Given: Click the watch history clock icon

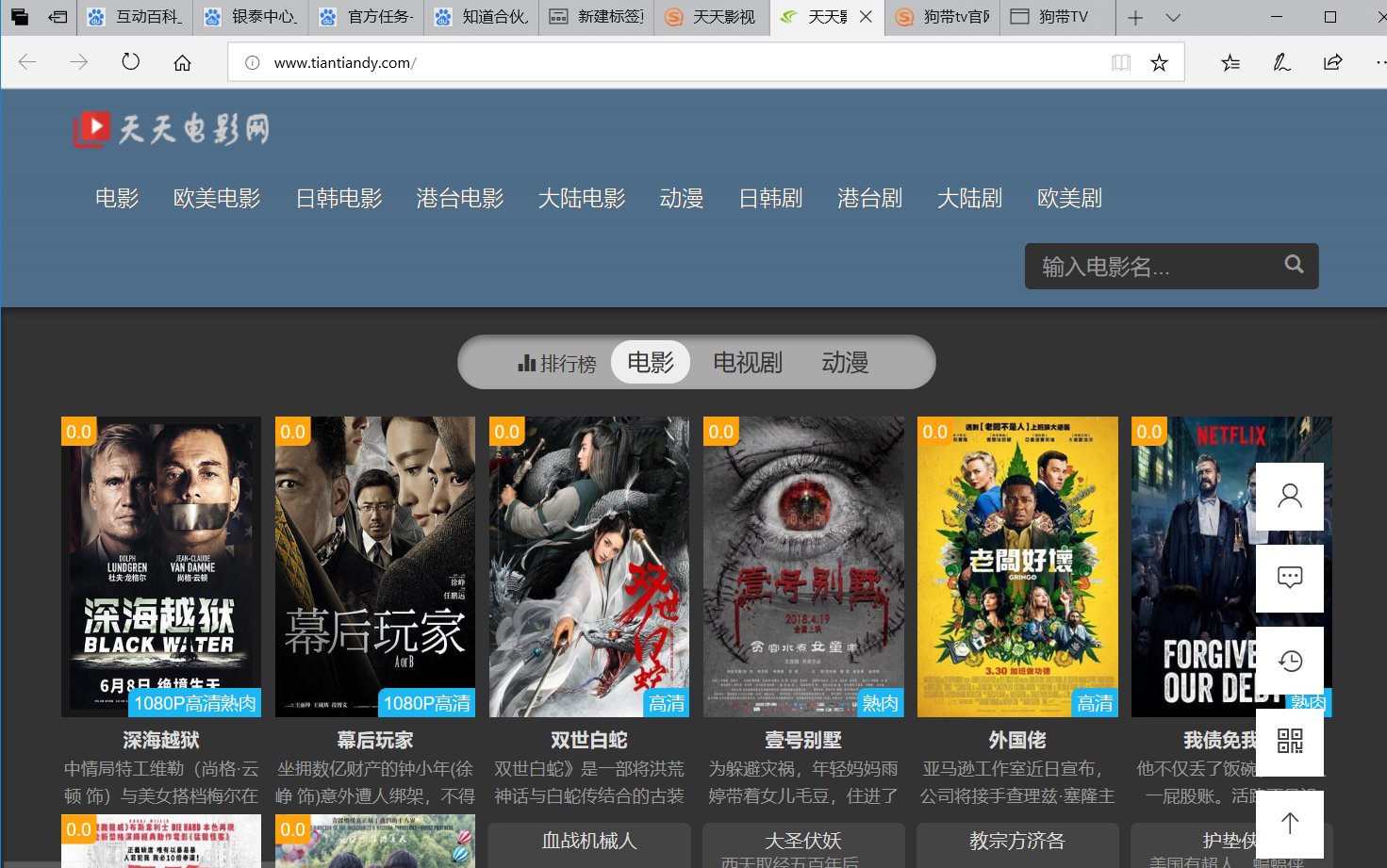Looking at the screenshot, I should click(x=1290, y=661).
